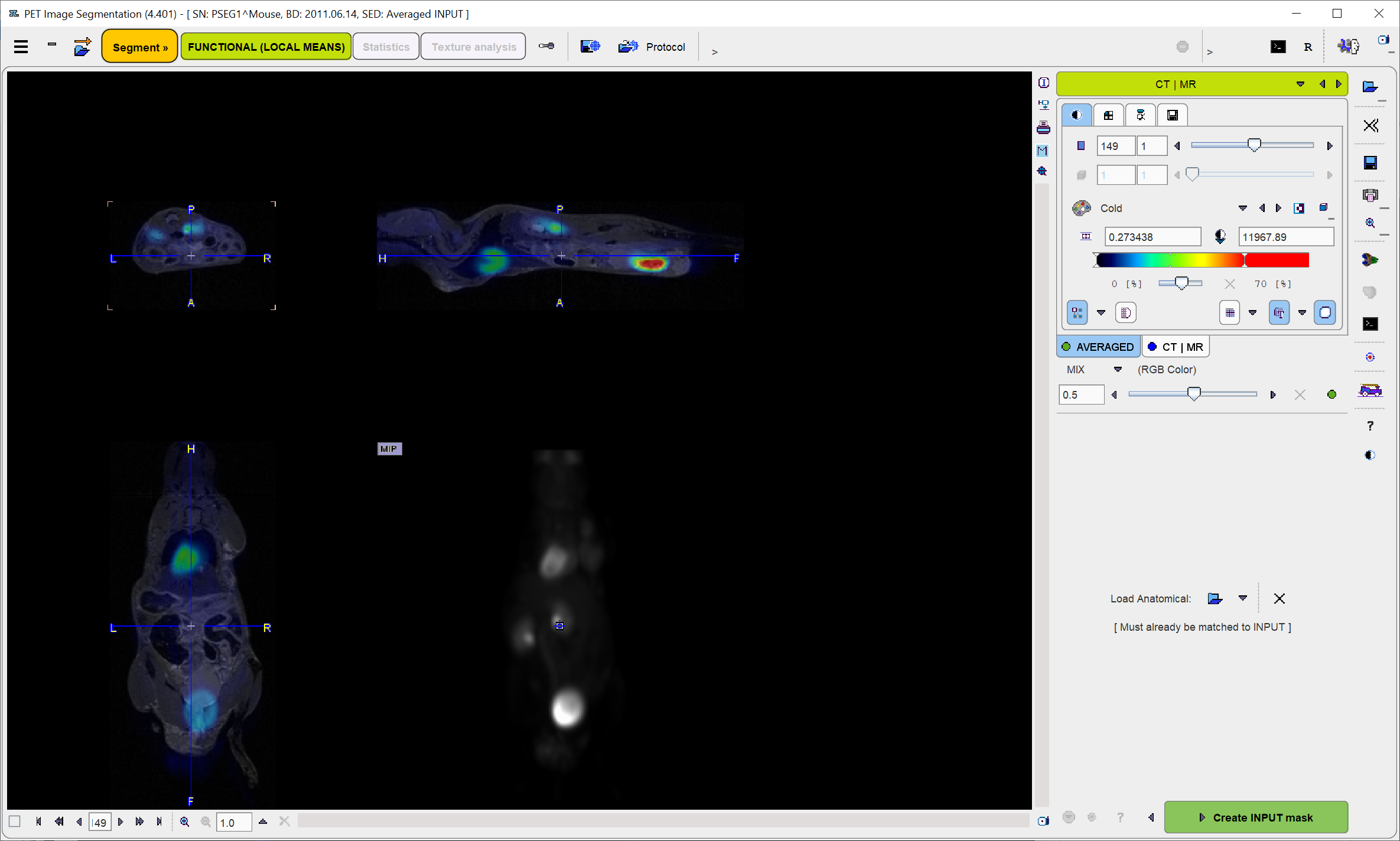Open the layout settings tab

pos(1108,115)
